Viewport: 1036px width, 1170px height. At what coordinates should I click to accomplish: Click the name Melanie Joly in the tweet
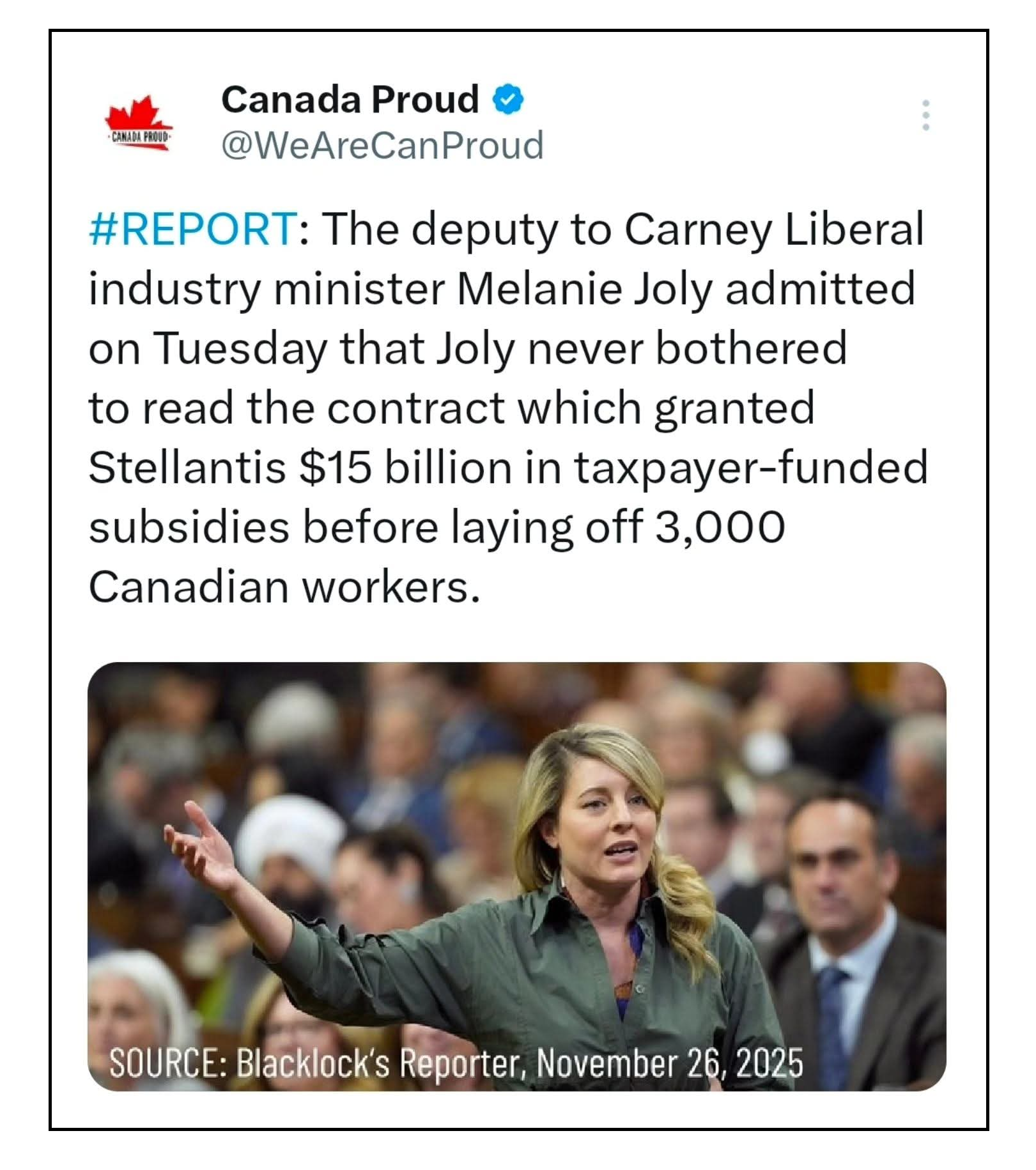(584, 289)
